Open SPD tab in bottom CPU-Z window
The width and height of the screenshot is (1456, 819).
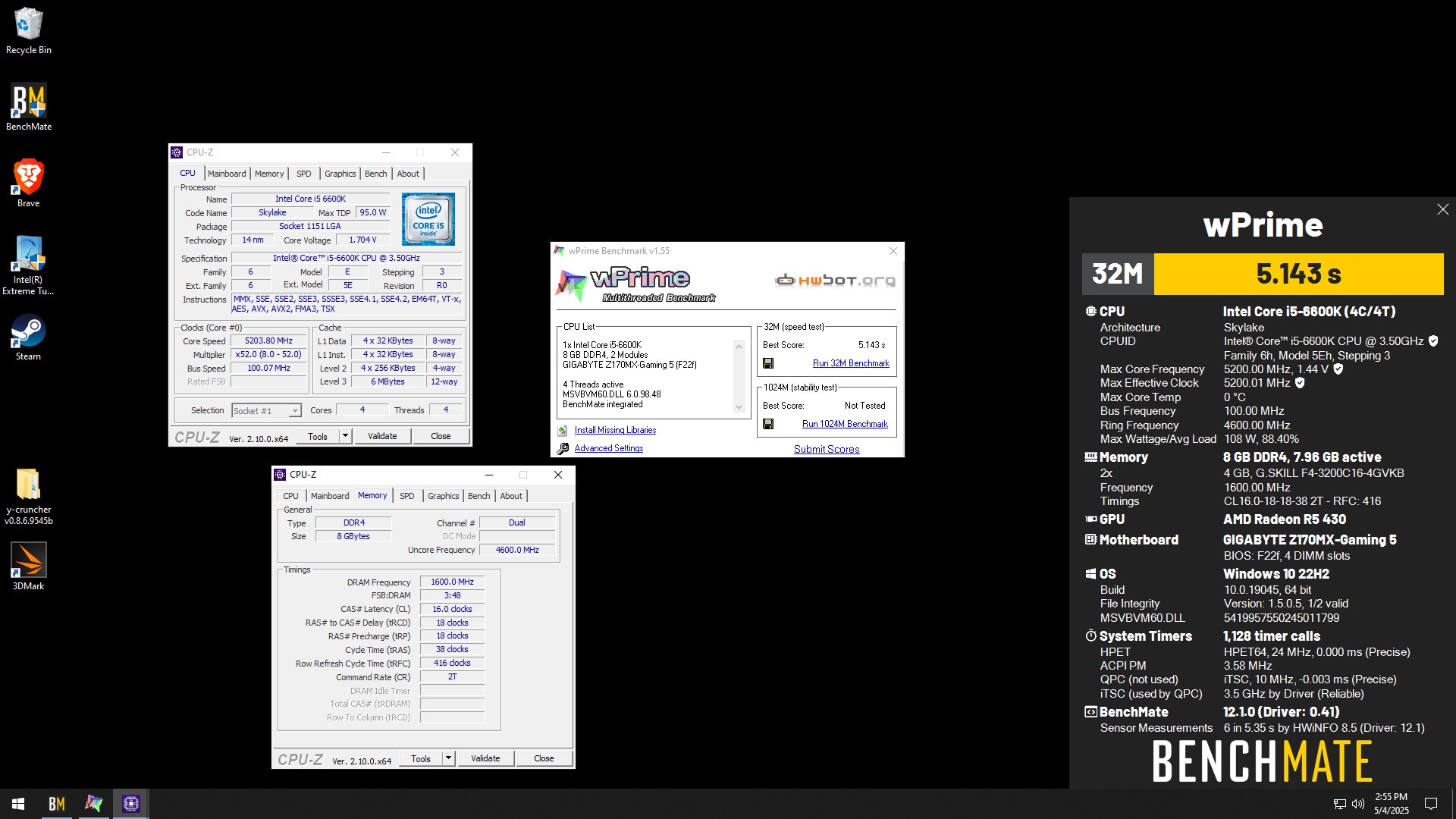coord(407,496)
